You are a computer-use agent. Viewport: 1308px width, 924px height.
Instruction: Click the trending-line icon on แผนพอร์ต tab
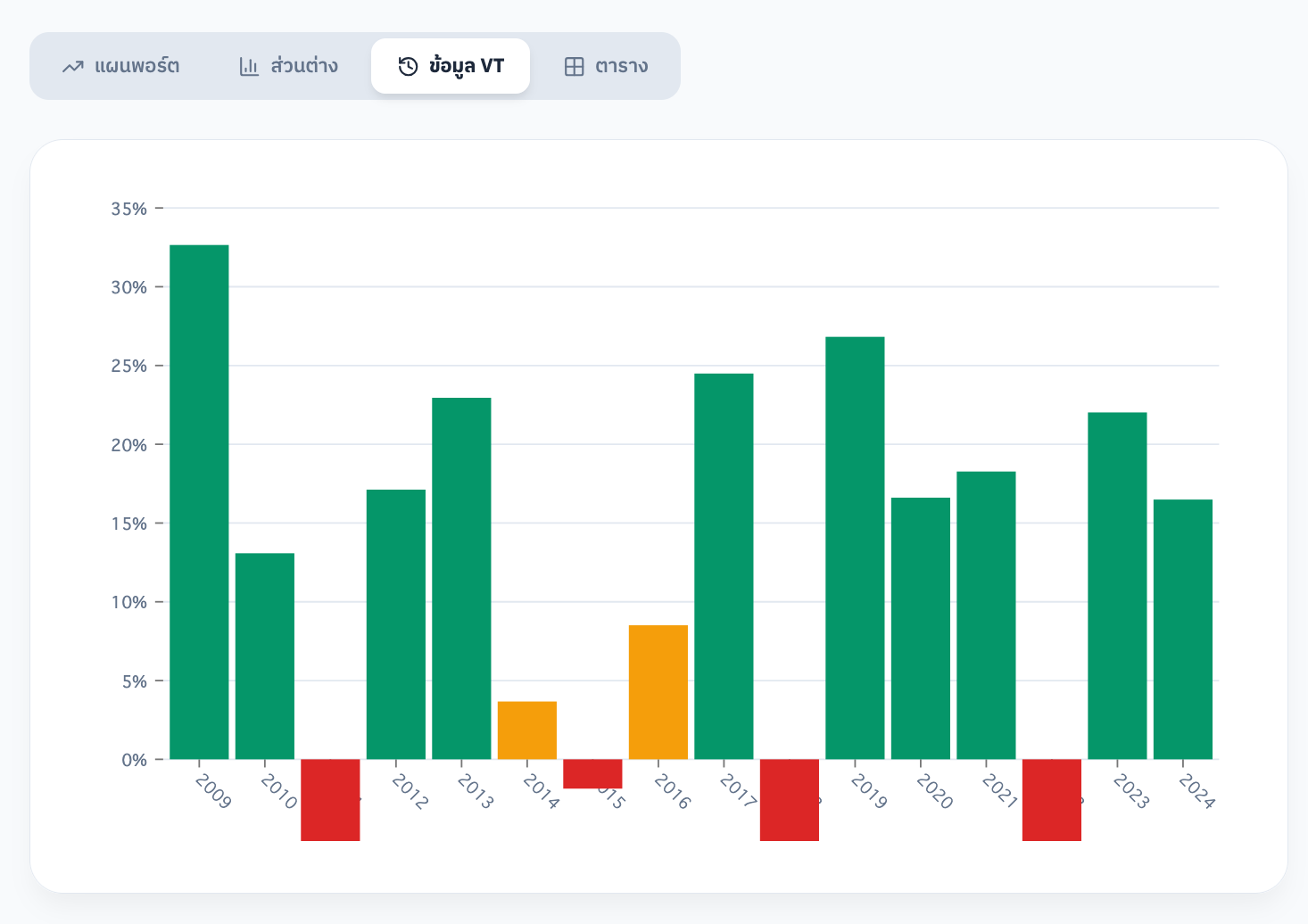tap(73, 67)
